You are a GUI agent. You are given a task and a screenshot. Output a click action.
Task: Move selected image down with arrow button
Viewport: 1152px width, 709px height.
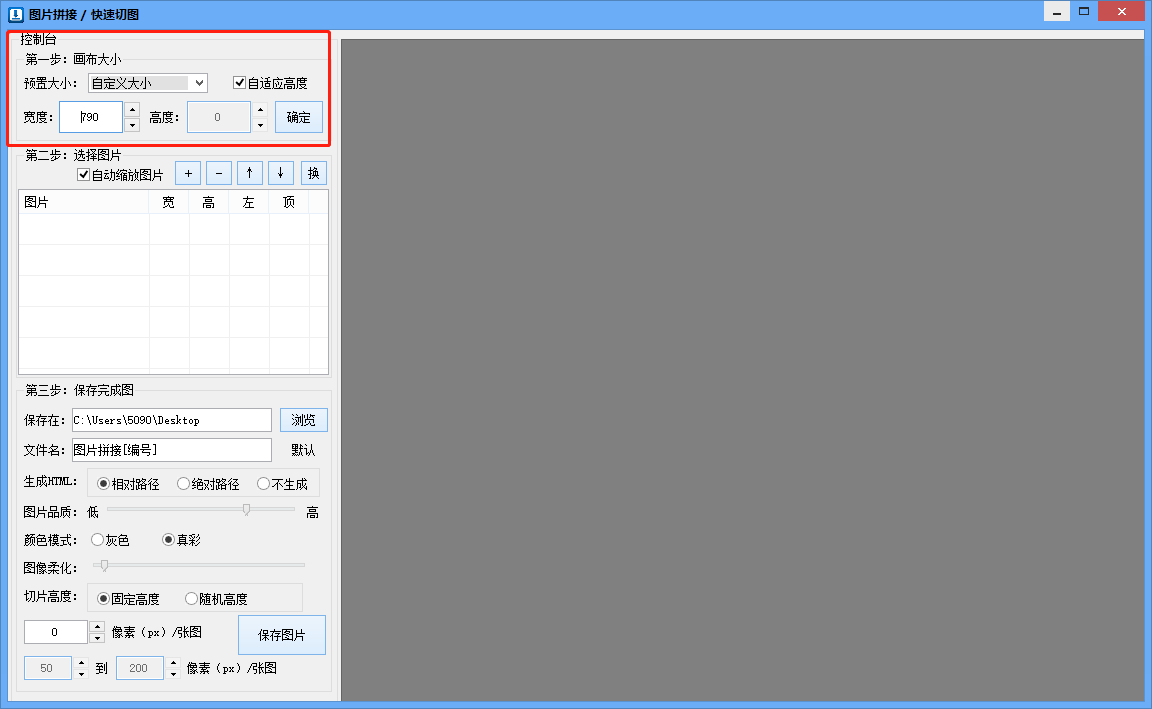[x=281, y=173]
